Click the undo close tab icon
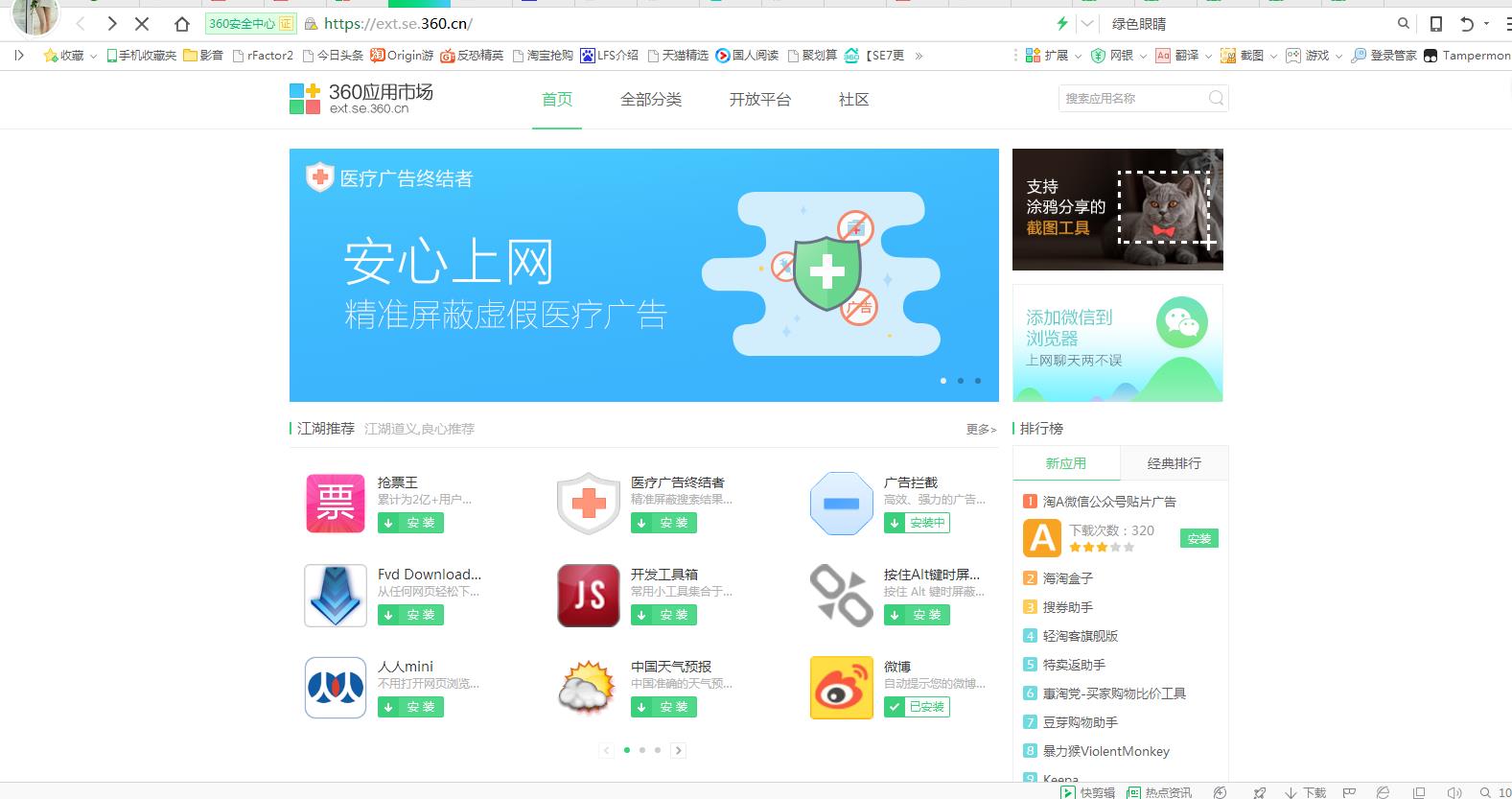 click(x=1466, y=24)
